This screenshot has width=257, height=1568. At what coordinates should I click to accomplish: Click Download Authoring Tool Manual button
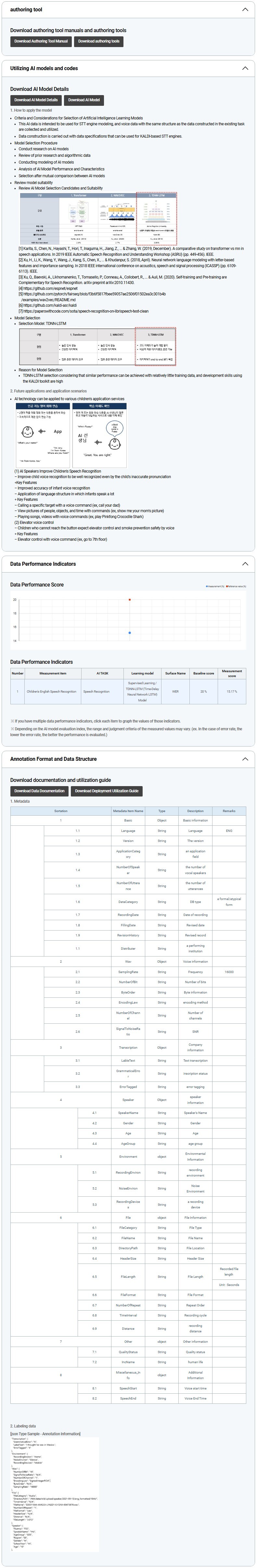pos(41,42)
